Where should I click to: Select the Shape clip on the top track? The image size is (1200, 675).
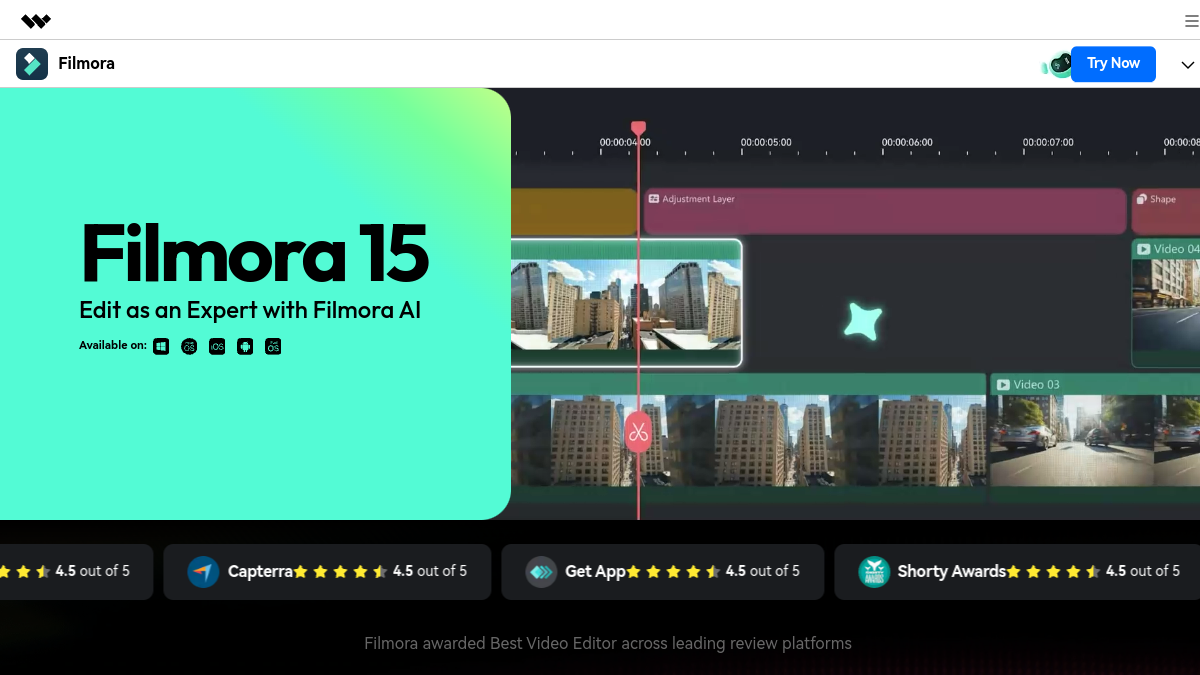(1166, 211)
